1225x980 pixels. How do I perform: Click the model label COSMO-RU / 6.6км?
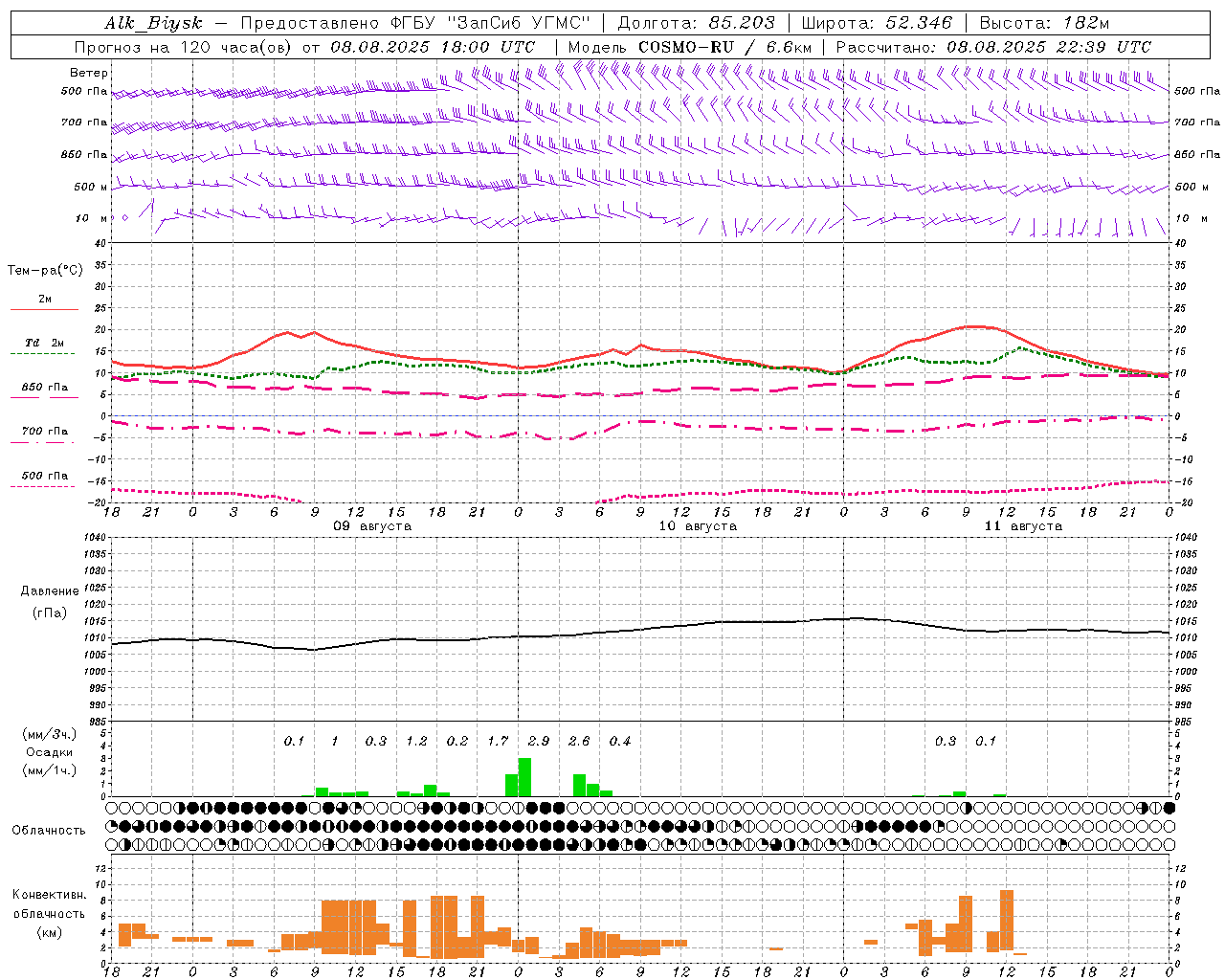724,47
